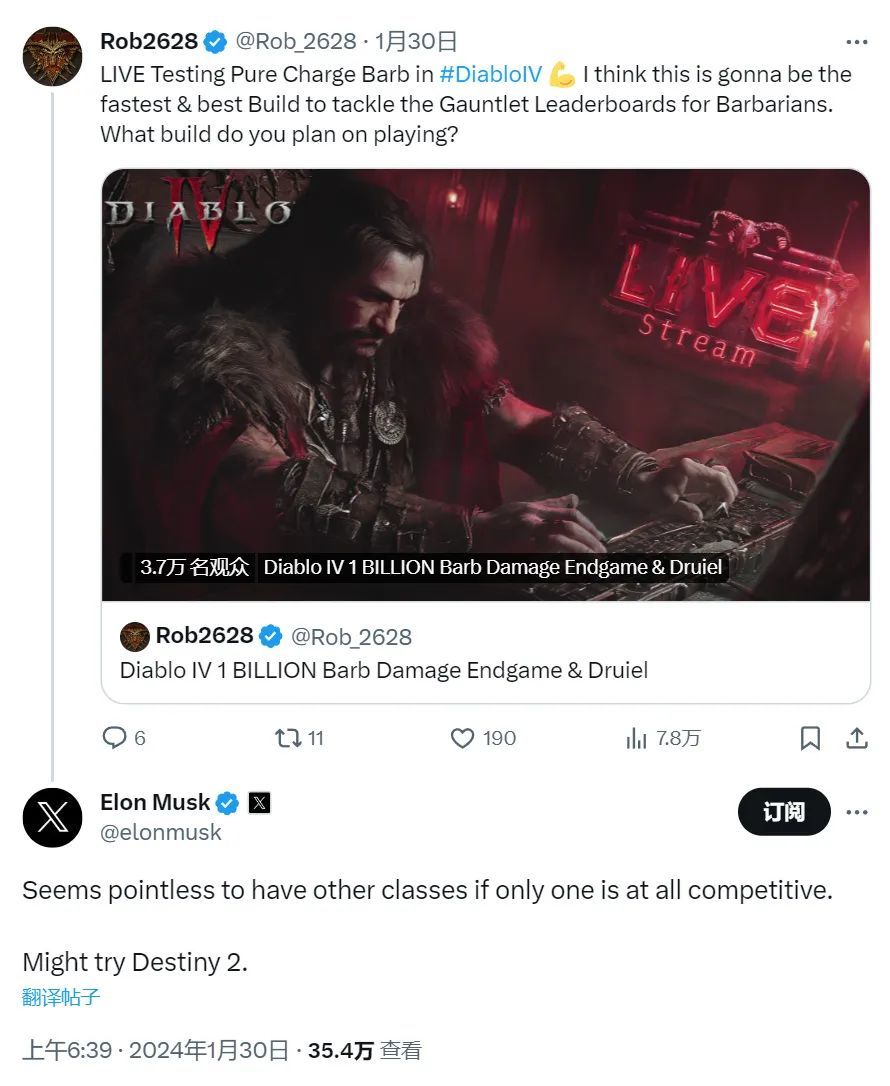890x1086 pixels.
Task: Click the 35.4万 查看 view count
Action: 364,1050
